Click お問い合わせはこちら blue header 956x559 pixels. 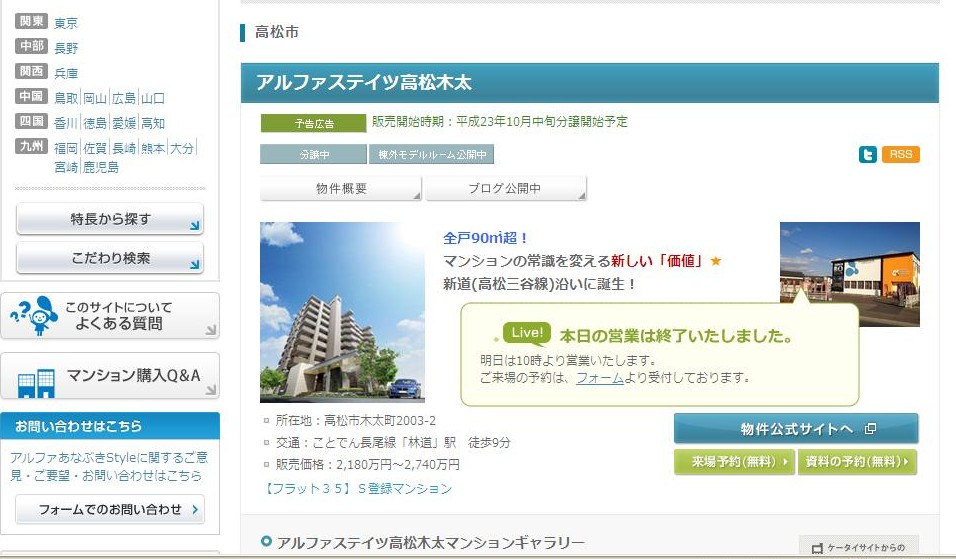pos(110,425)
